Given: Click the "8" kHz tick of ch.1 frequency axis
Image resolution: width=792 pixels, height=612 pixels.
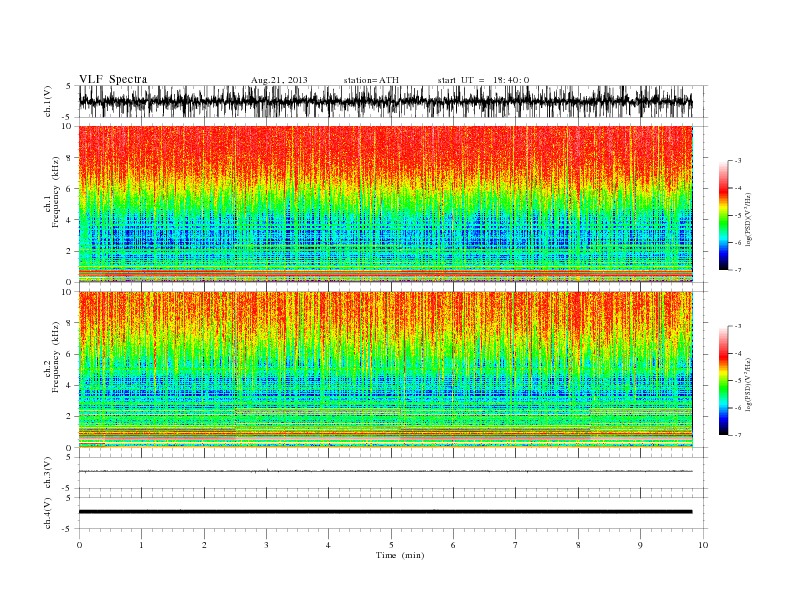Looking at the screenshot, I should tap(69, 158).
